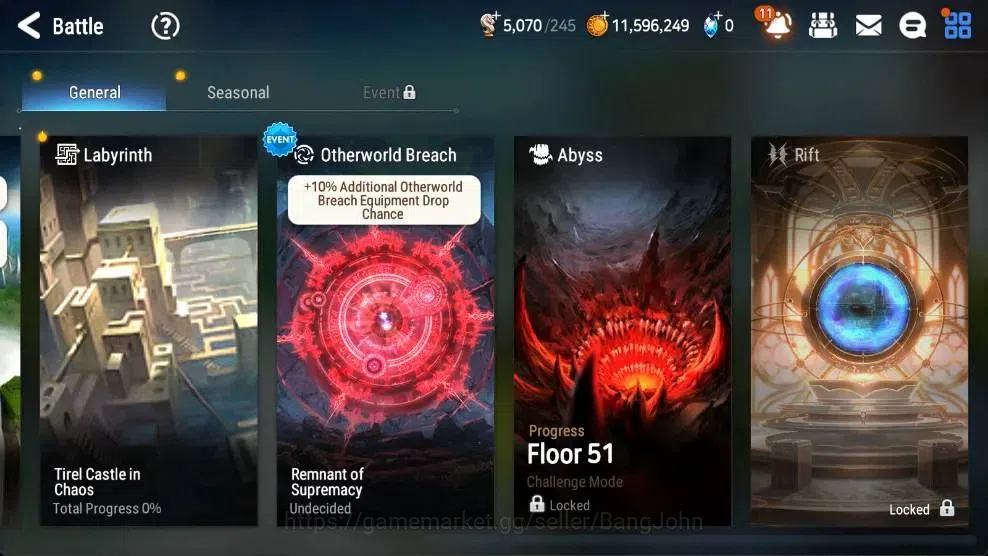
Task: Open the Abyss Floor 51 card
Action: pyautogui.click(x=623, y=331)
